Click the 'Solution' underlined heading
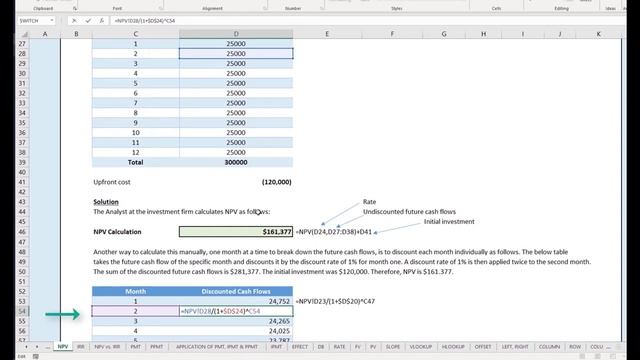The width and height of the screenshot is (640, 360). (x=106, y=202)
